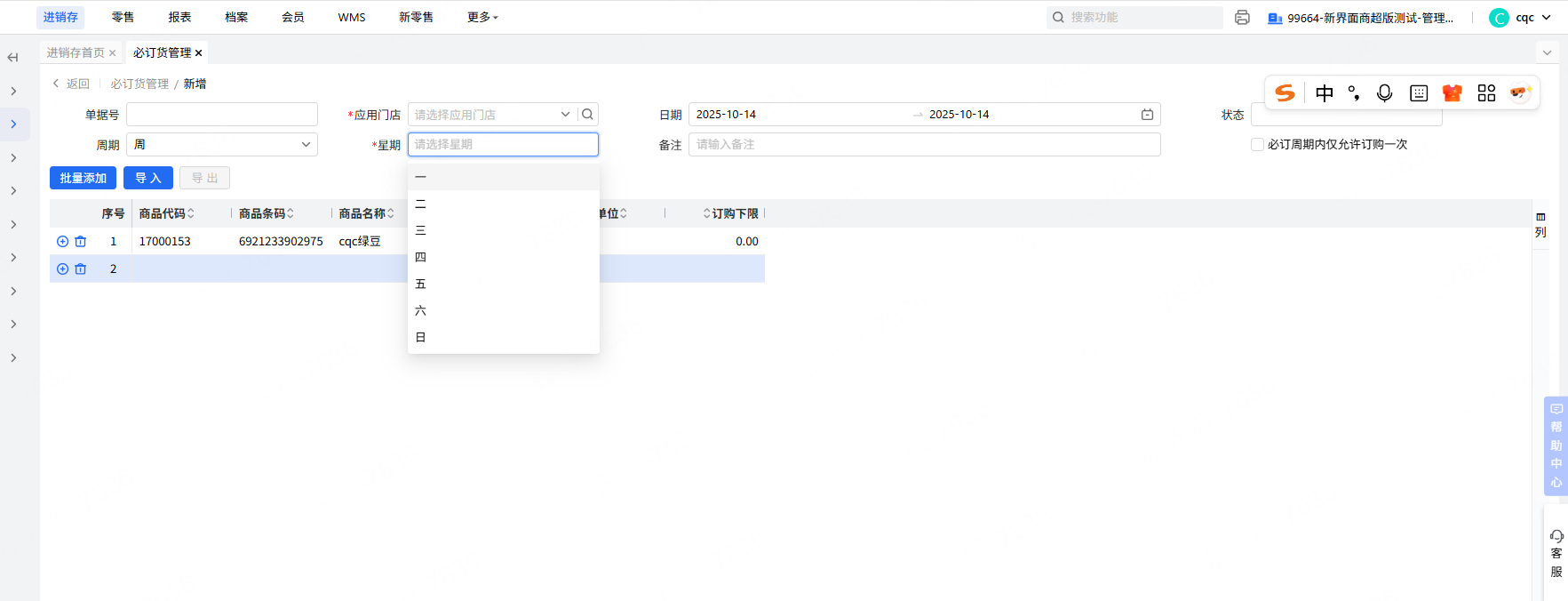This screenshot has height=601, width=1568.
Task: Click the store icon beside 99664 account
Action: (x=1275, y=18)
